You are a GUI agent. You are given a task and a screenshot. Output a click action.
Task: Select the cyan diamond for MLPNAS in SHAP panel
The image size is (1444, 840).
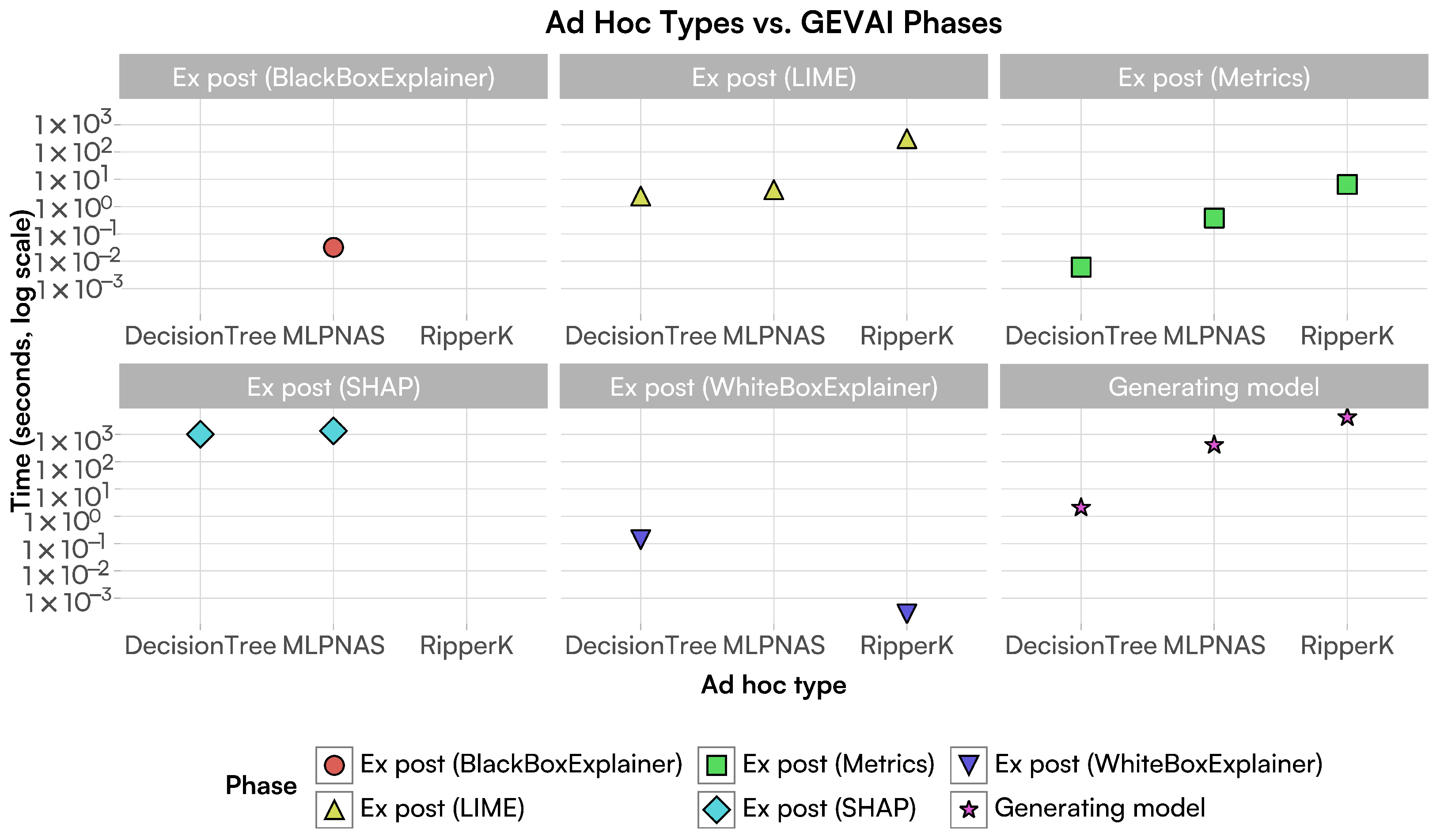pos(333,431)
